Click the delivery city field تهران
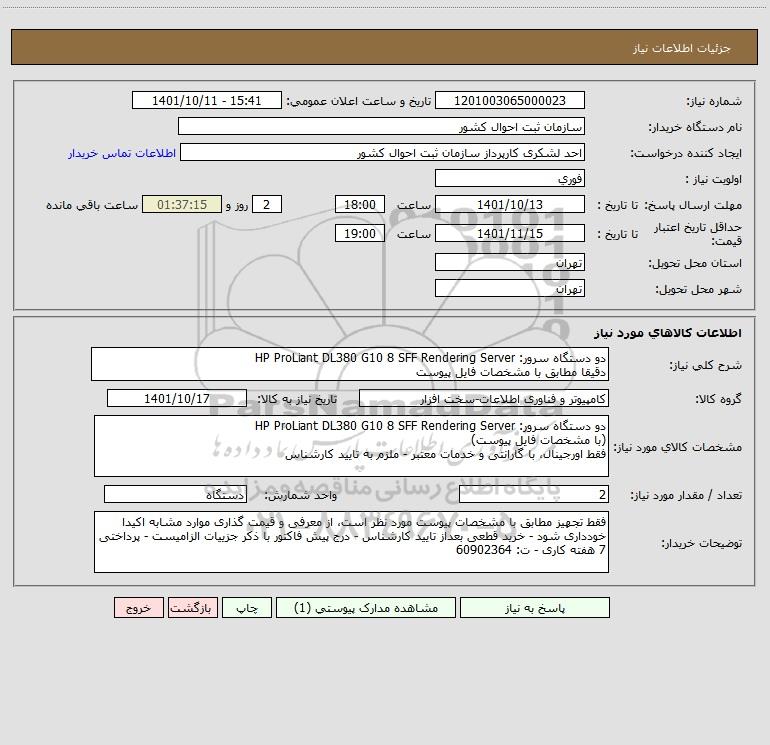This screenshot has width=770, height=745. click(510, 288)
